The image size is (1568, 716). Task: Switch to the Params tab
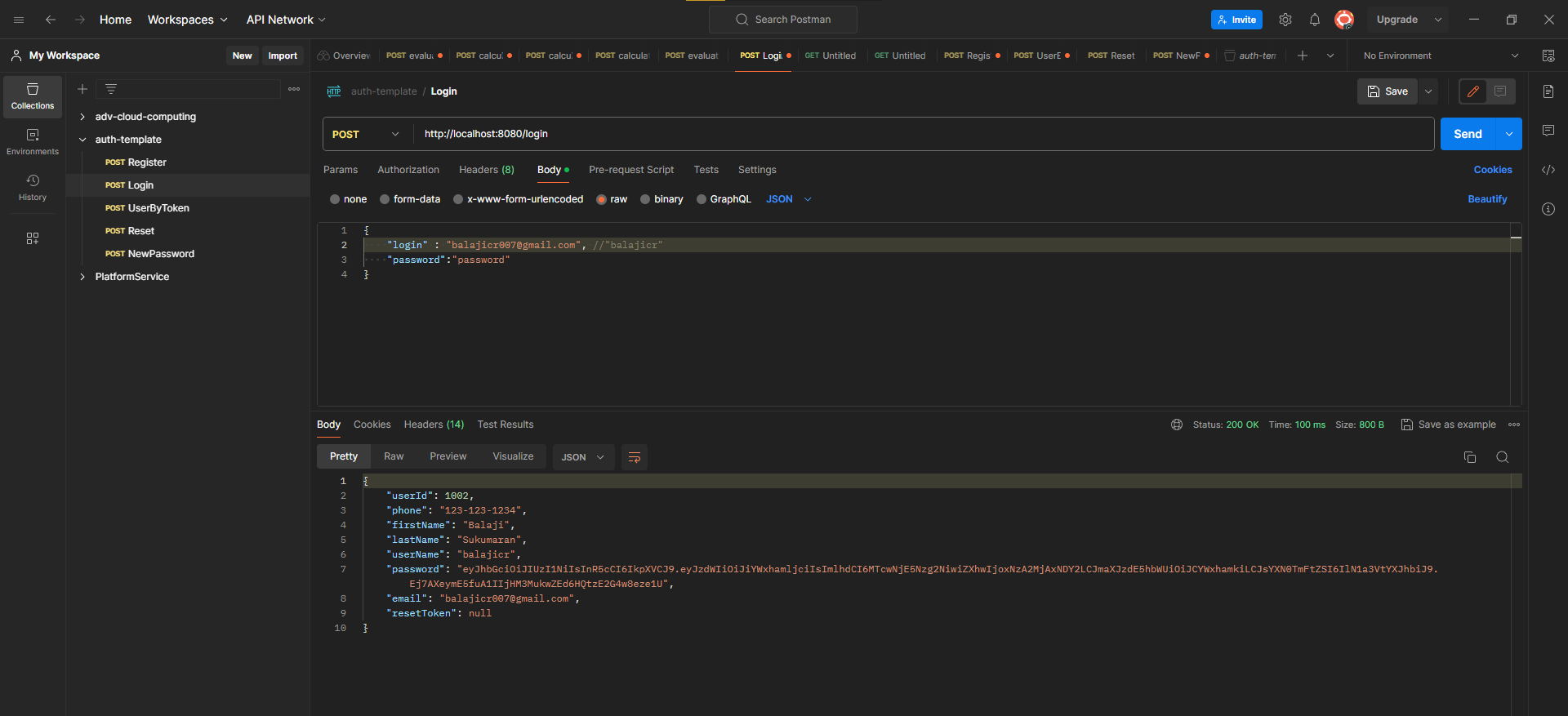click(341, 170)
